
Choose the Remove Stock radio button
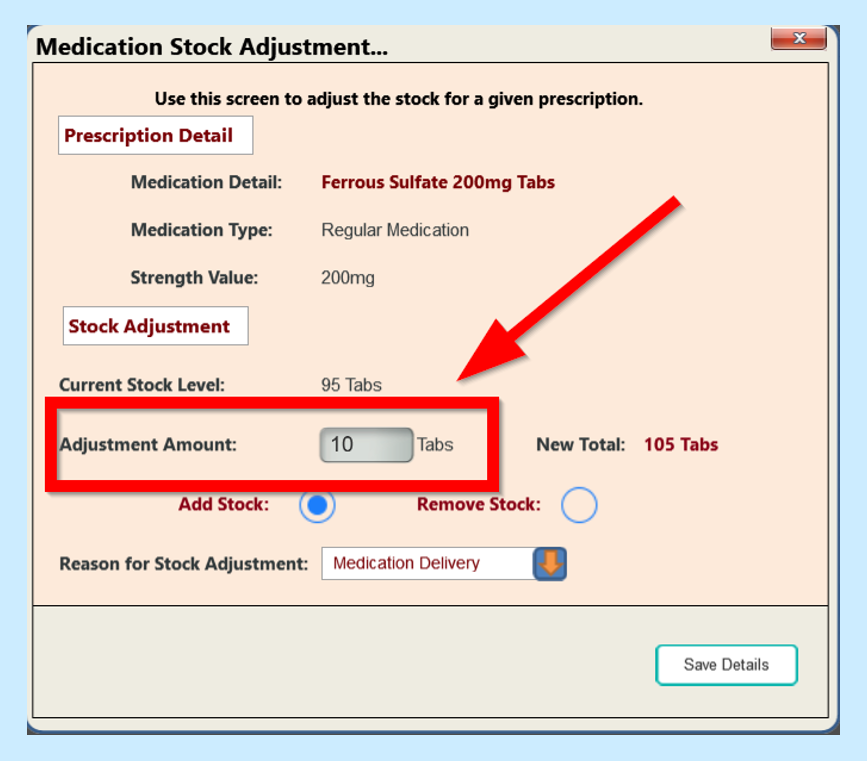tap(579, 505)
